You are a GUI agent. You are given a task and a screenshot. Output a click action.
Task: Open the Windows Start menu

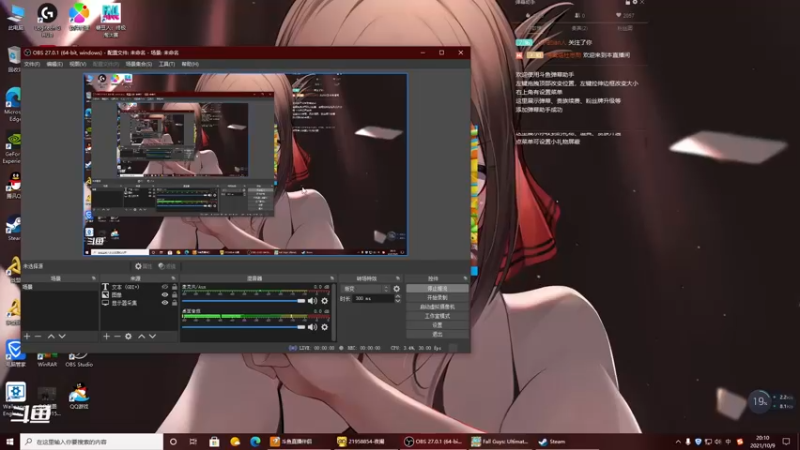10,442
